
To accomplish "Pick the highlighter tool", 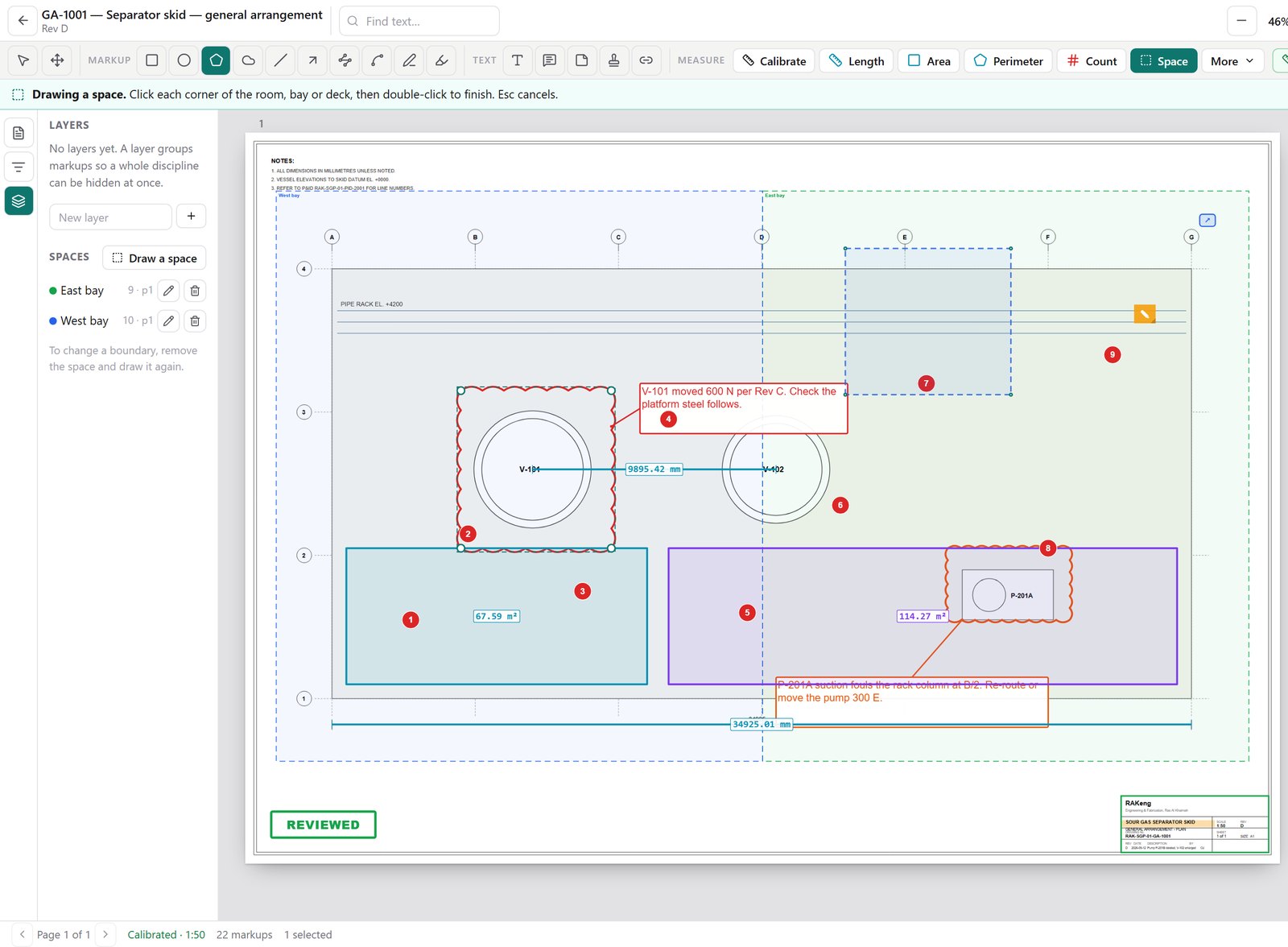I will tap(442, 60).
